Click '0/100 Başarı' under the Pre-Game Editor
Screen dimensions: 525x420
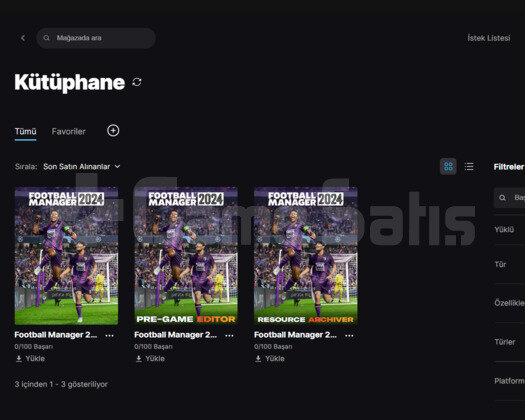click(153, 347)
